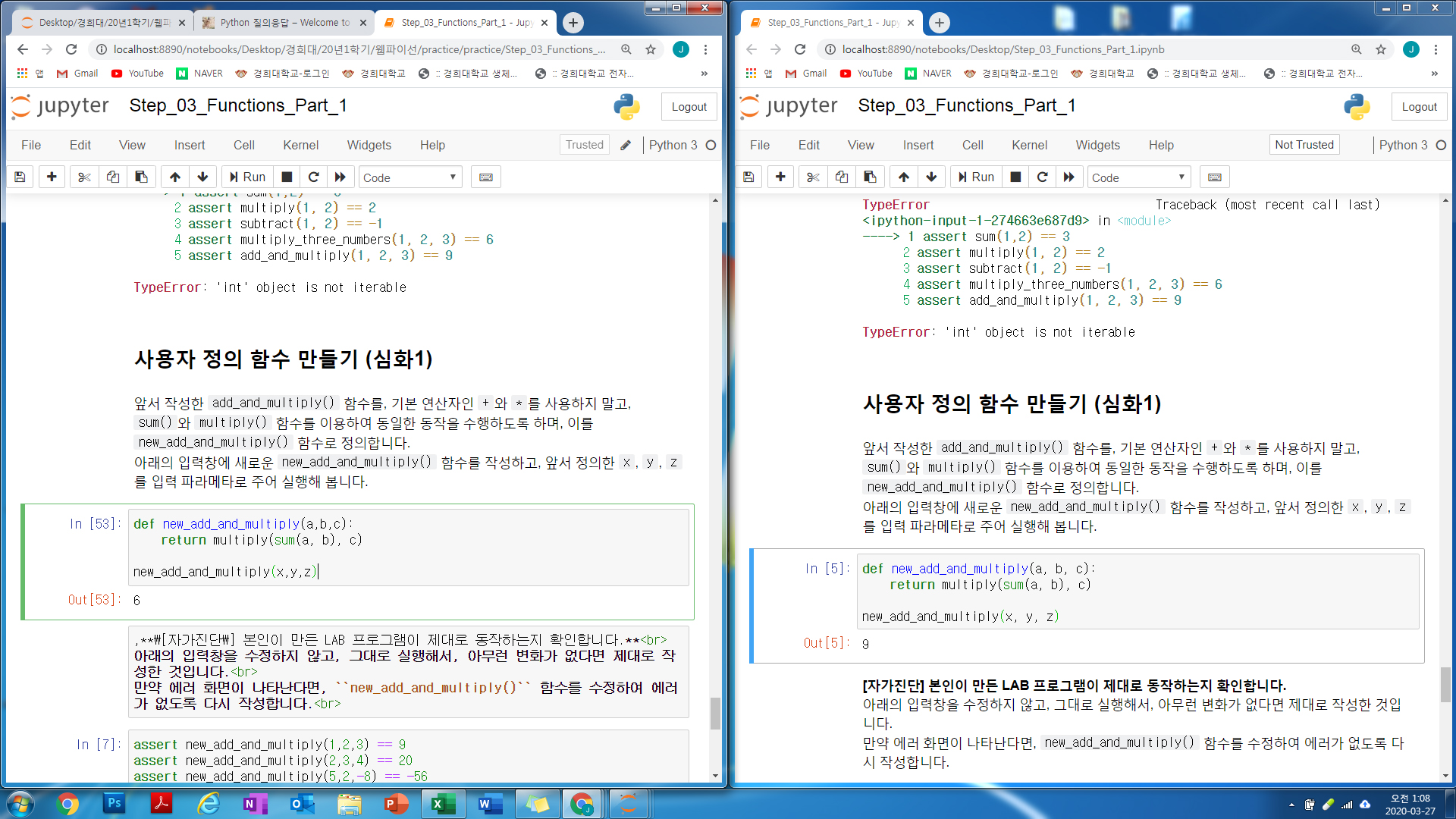
Task: Open command palette in right notebook
Action: point(1215,177)
